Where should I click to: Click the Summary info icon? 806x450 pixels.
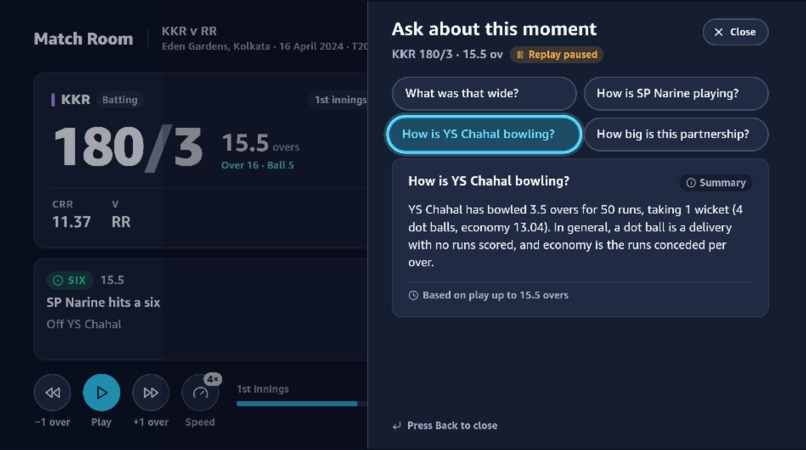tap(691, 183)
